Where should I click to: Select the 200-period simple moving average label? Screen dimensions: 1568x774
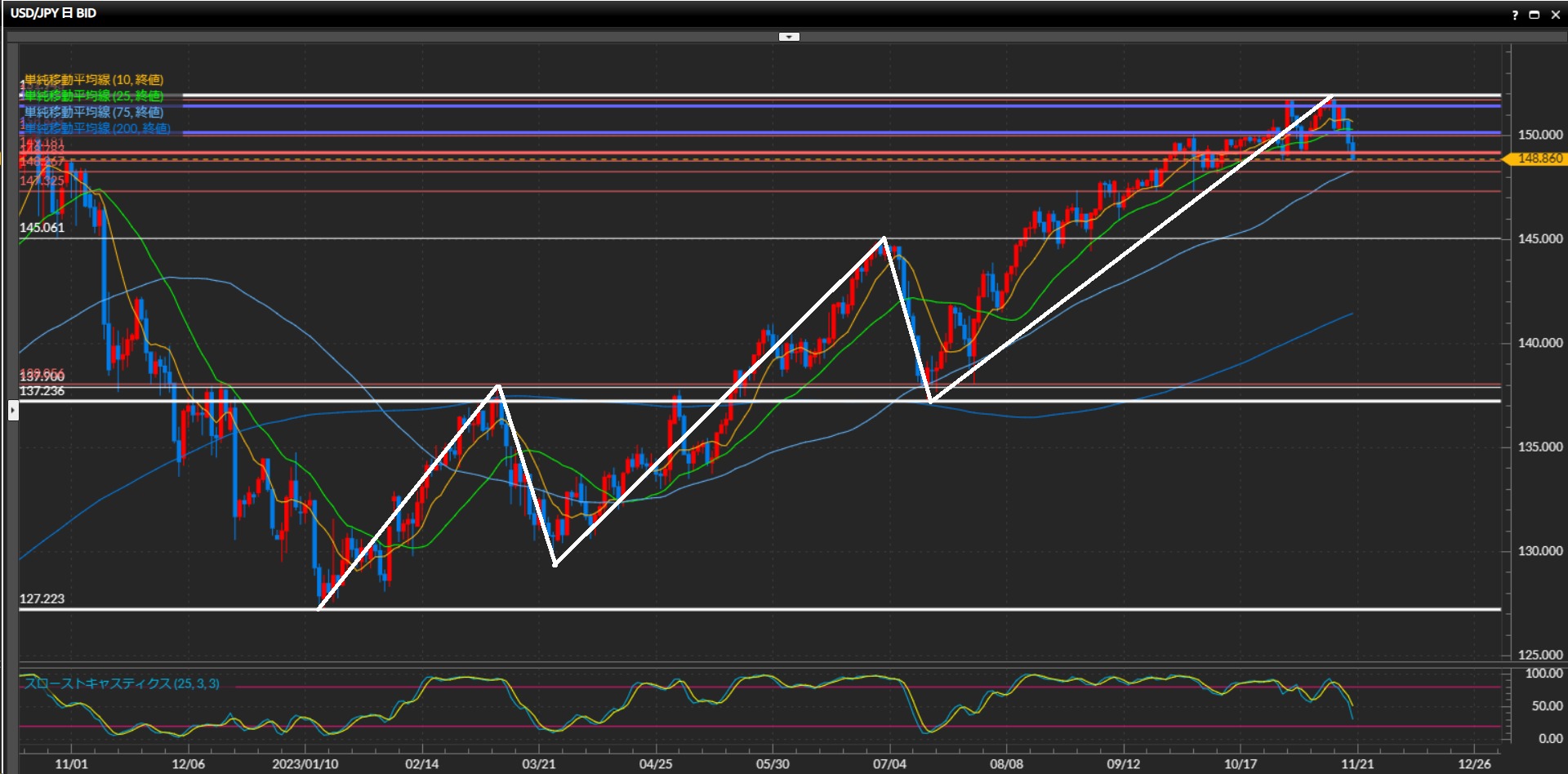click(97, 128)
